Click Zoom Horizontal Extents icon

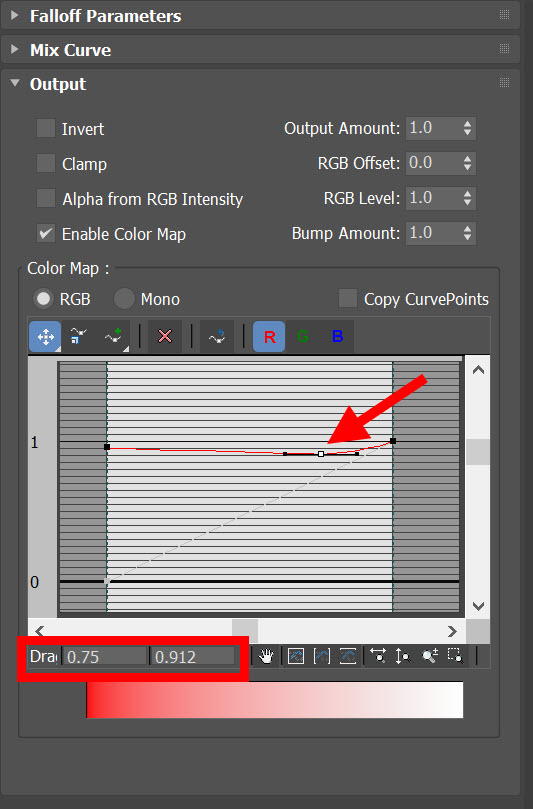322,656
